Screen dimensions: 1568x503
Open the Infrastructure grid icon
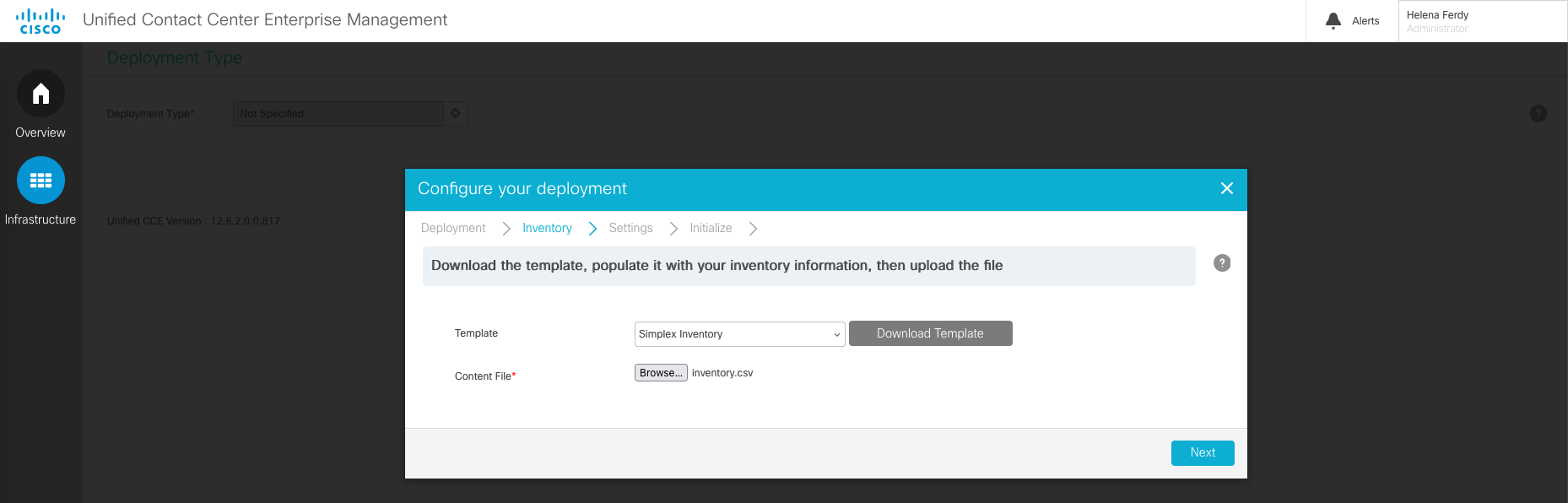[x=41, y=181]
